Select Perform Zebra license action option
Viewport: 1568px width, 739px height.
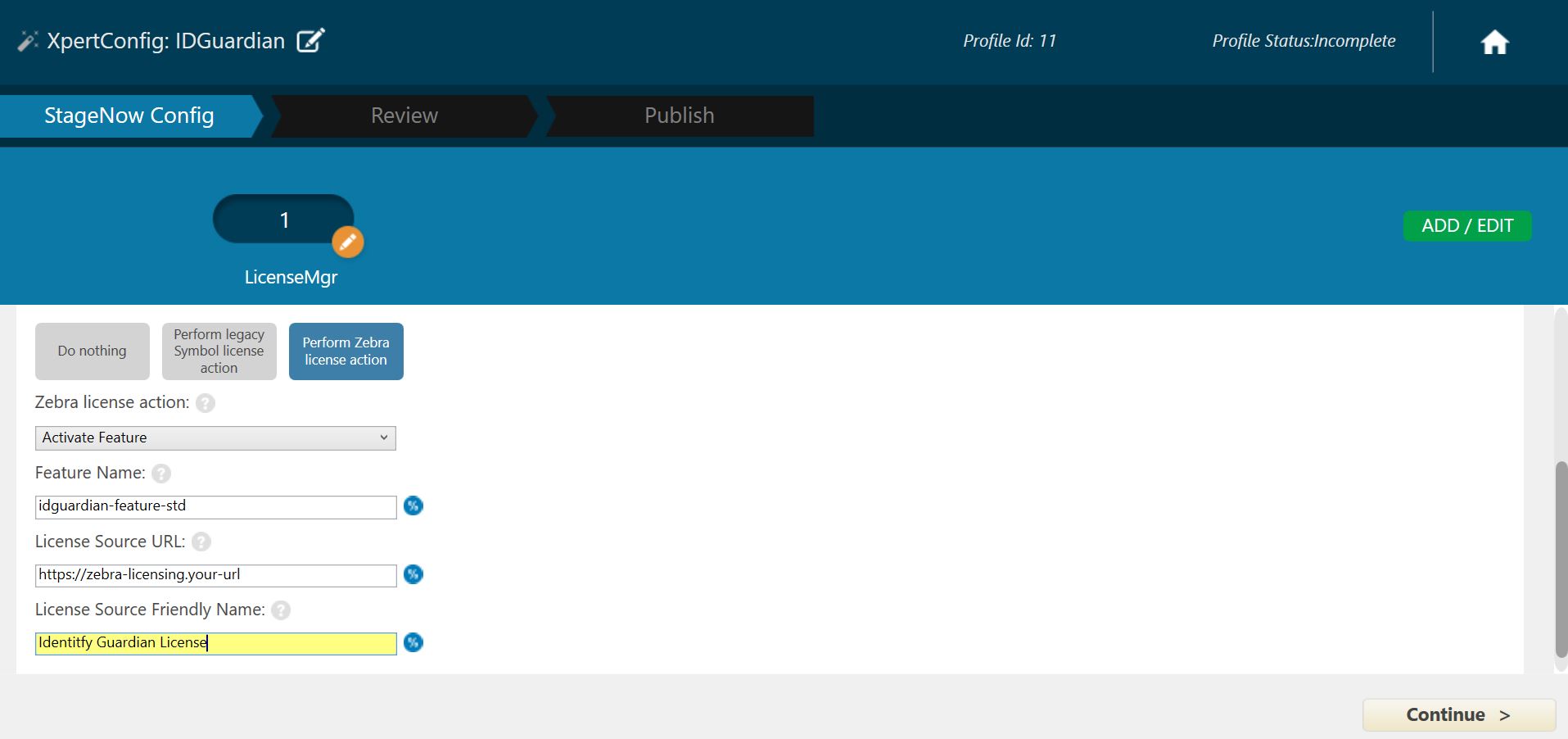coord(346,351)
